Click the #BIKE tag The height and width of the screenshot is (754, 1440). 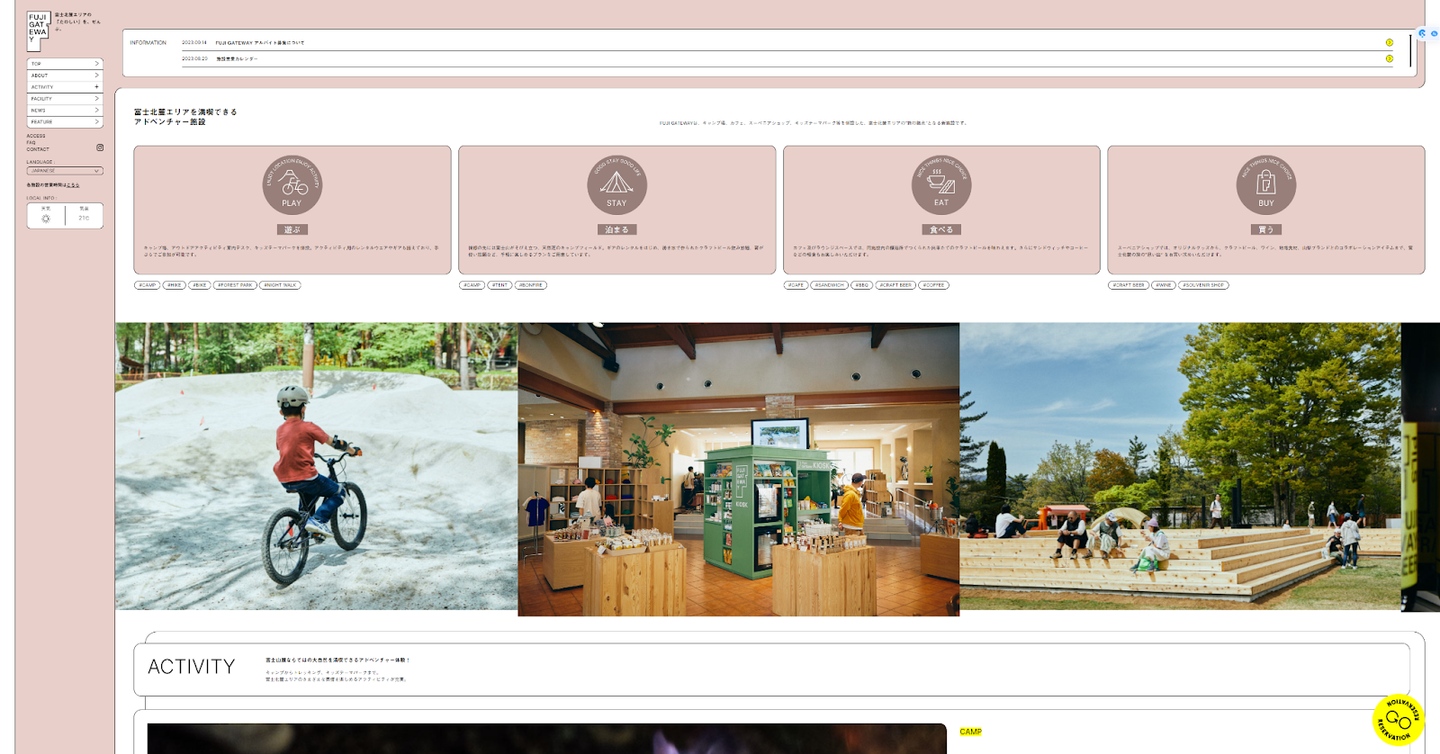(x=199, y=285)
